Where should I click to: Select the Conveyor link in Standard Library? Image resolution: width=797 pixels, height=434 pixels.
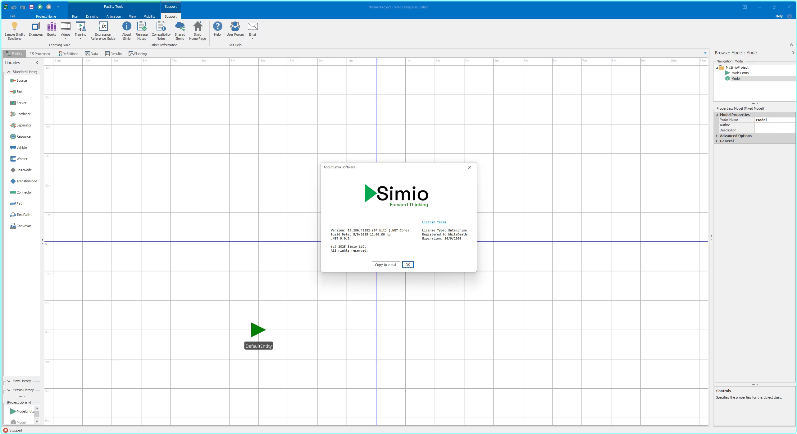(20, 226)
